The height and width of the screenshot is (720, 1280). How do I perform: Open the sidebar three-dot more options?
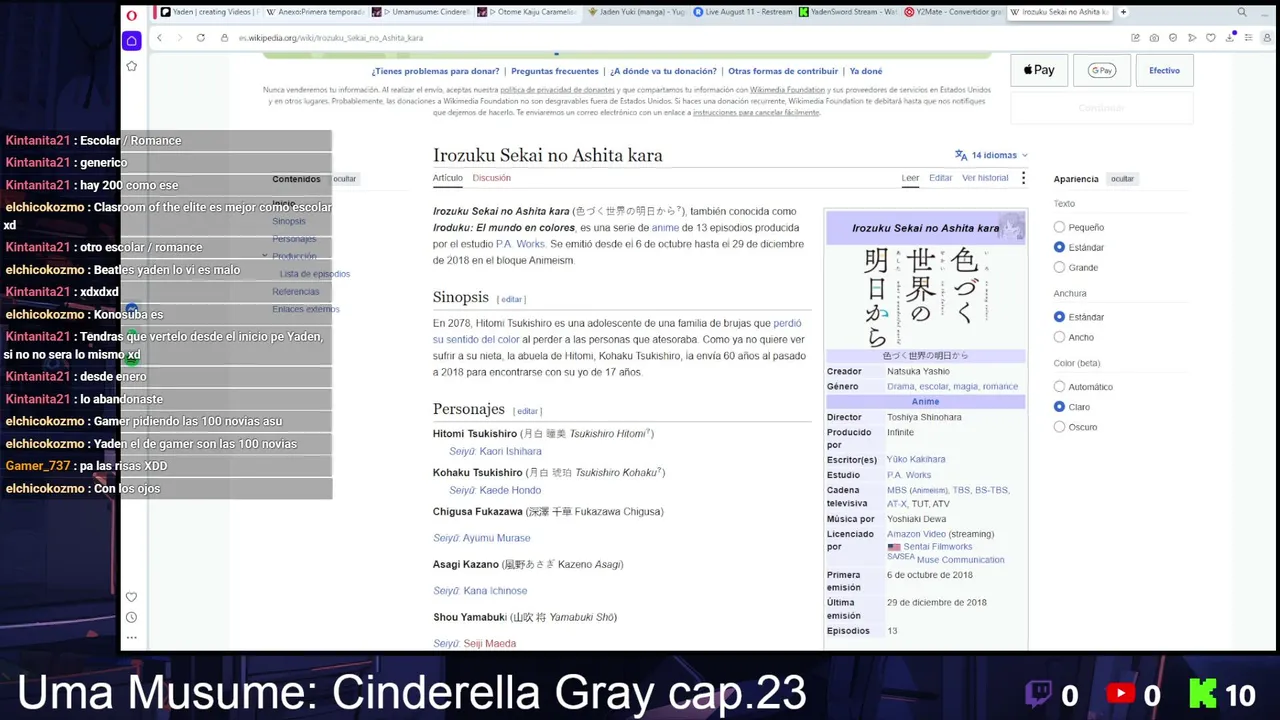click(131, 637)
